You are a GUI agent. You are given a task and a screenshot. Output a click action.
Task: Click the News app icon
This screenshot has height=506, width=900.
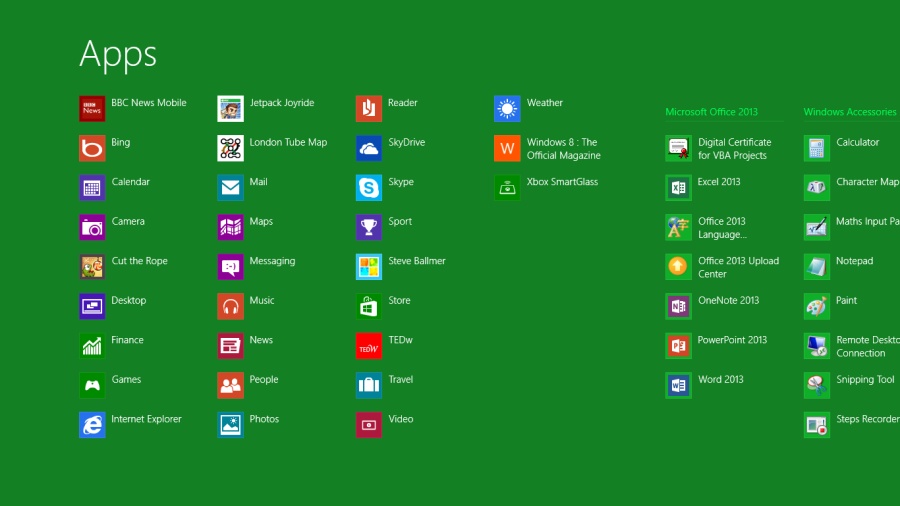(x=230, y=346)
